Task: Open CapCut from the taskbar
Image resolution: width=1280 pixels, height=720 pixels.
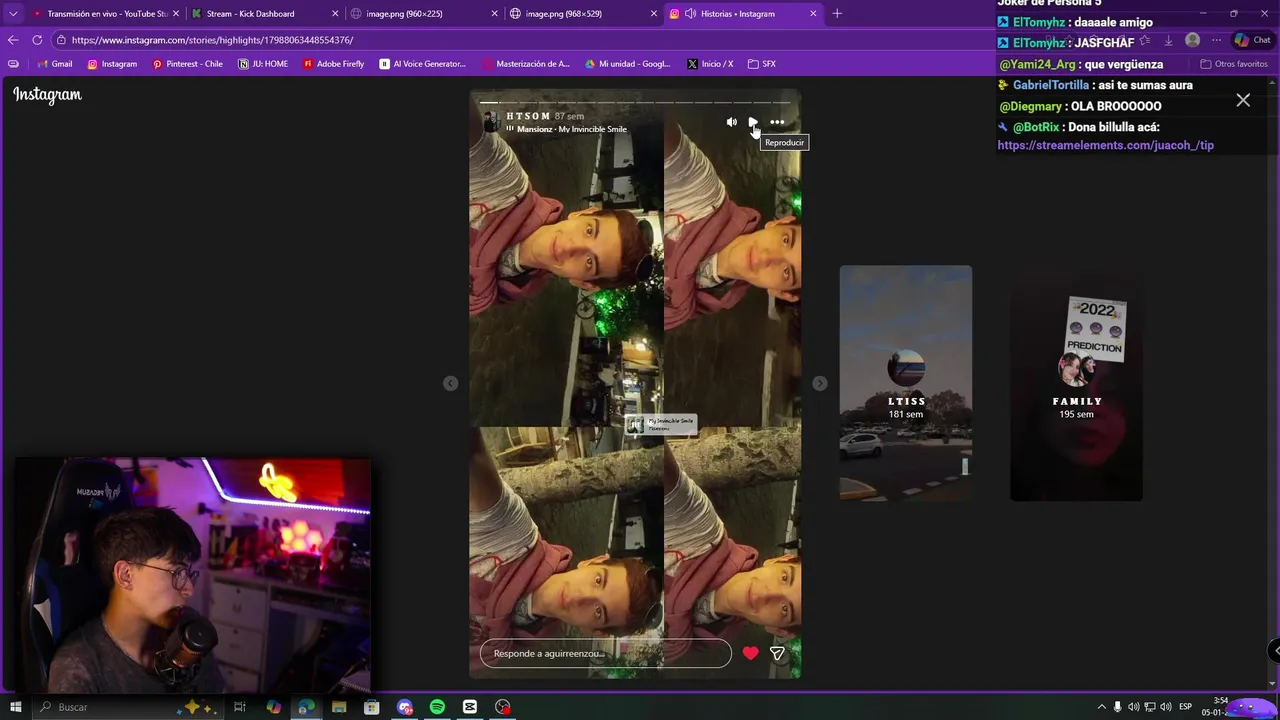Action: [x=469, y=707]
